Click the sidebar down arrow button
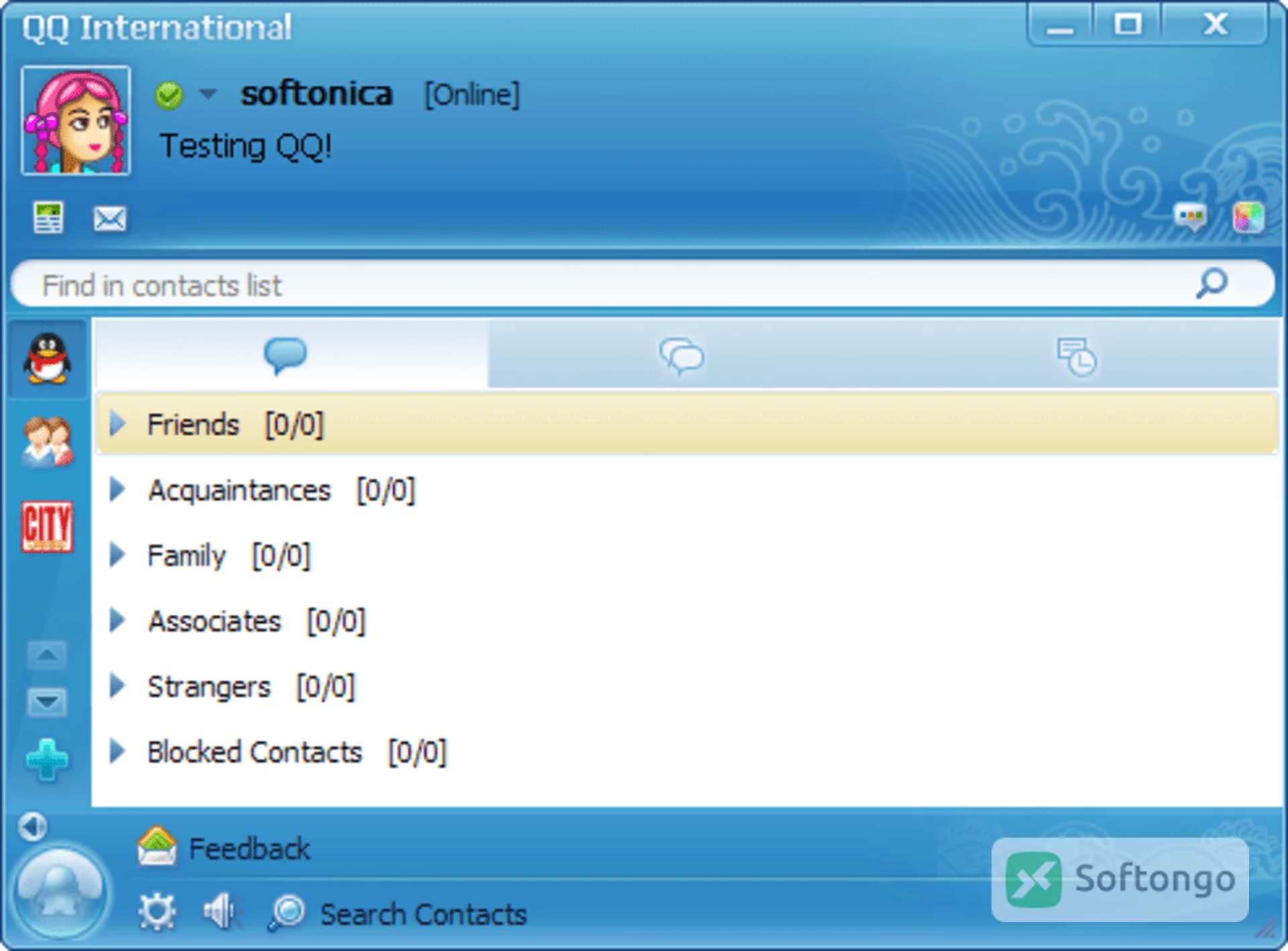This screenshot has width=1288, height=951. [x=46, y=703]
